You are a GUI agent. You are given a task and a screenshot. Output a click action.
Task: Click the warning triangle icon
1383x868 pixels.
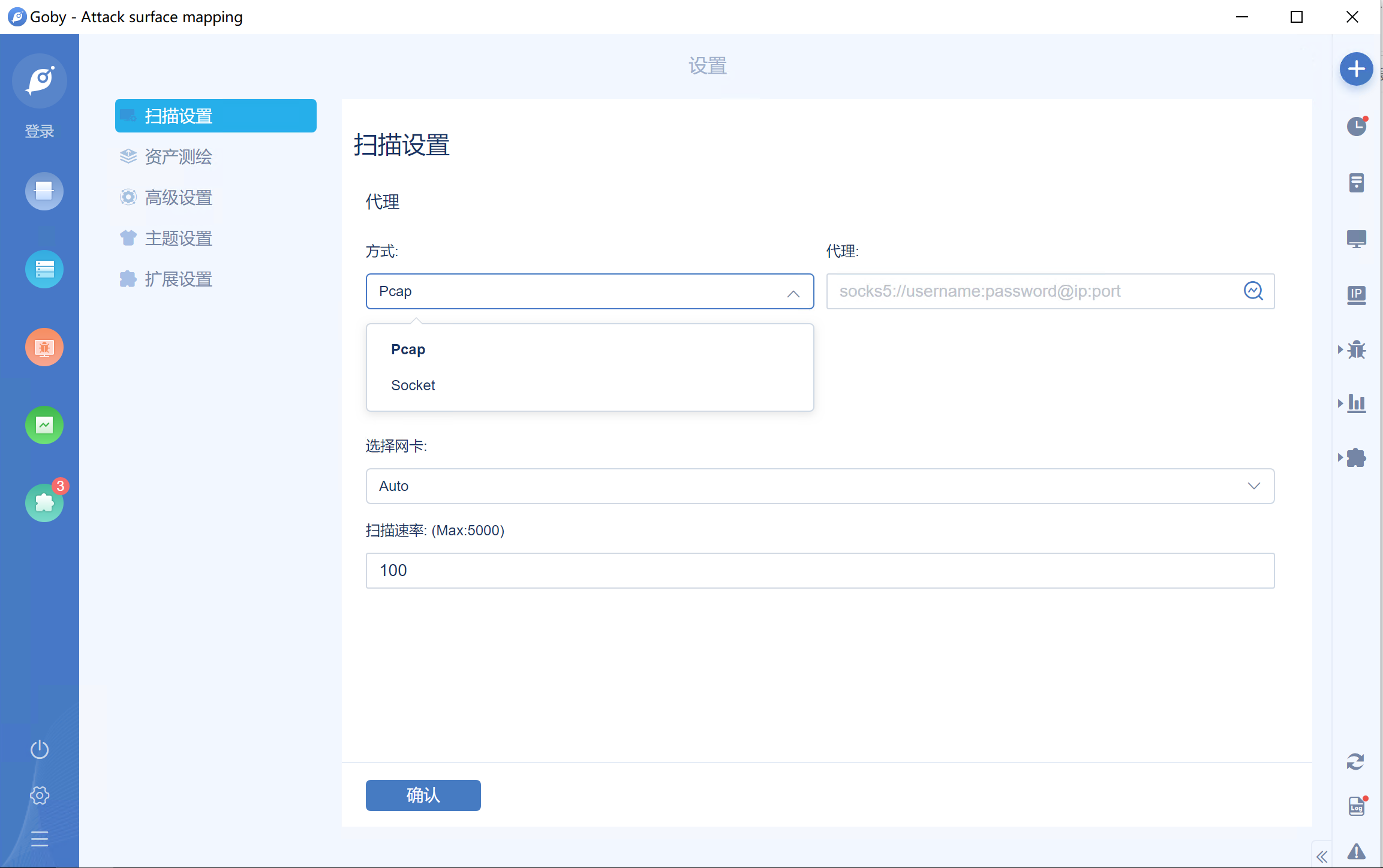(x=1357, y=851)
